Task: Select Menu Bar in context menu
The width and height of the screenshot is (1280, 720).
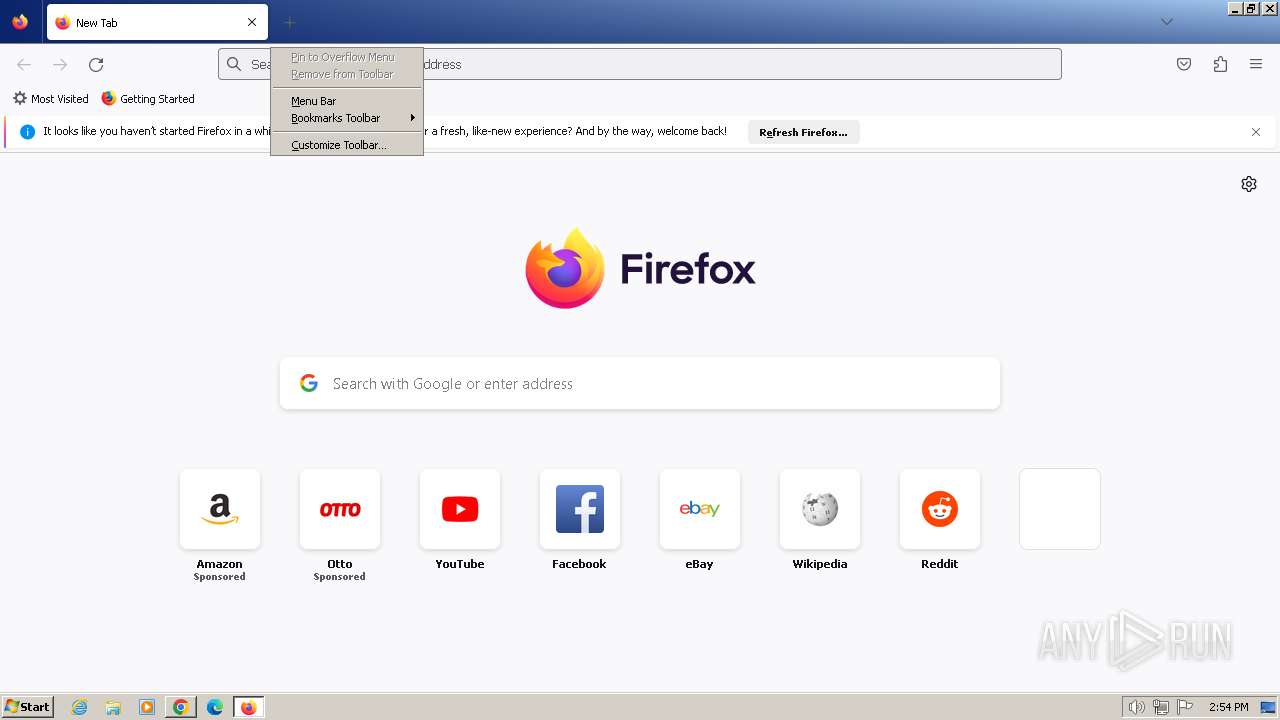Action: [347, 101]
